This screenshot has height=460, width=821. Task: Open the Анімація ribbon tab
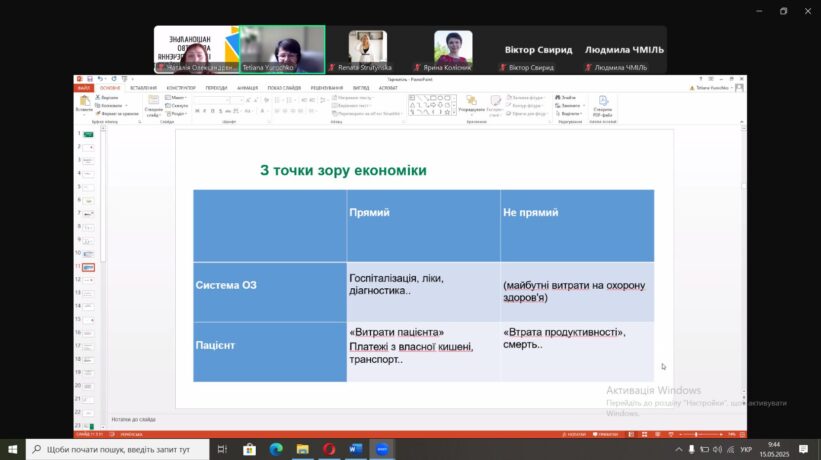click(x=247, y=88)
